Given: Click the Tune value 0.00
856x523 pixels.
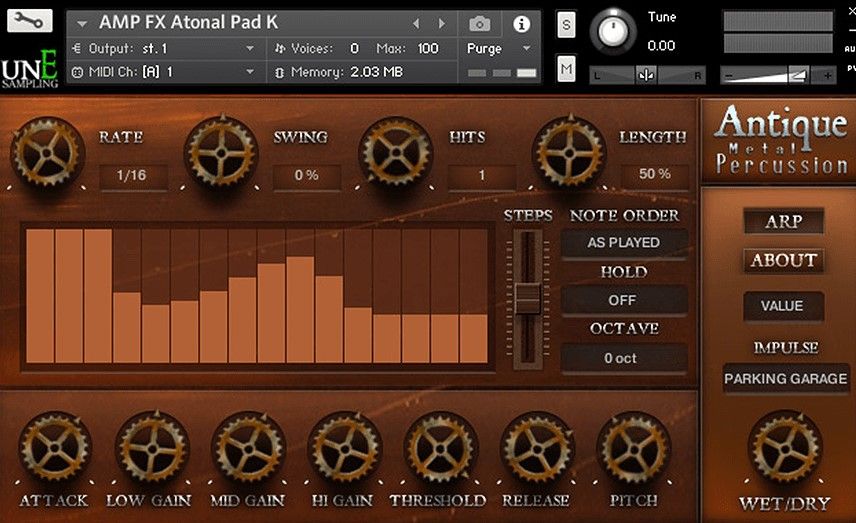Looking at the screenshot, I should [x=661, y=45].
